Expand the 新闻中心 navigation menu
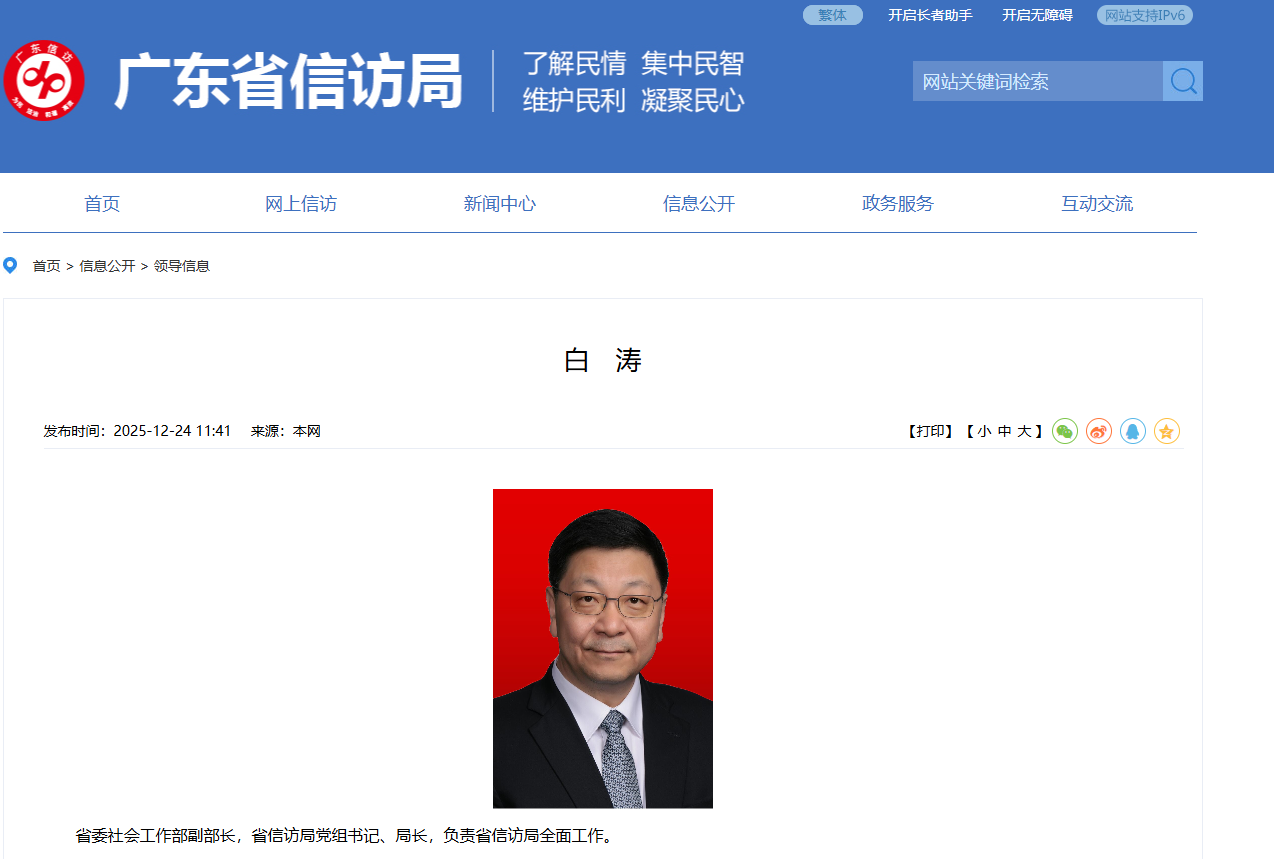1274x859 pixels. pyautogui.click(x=500, y=203)
